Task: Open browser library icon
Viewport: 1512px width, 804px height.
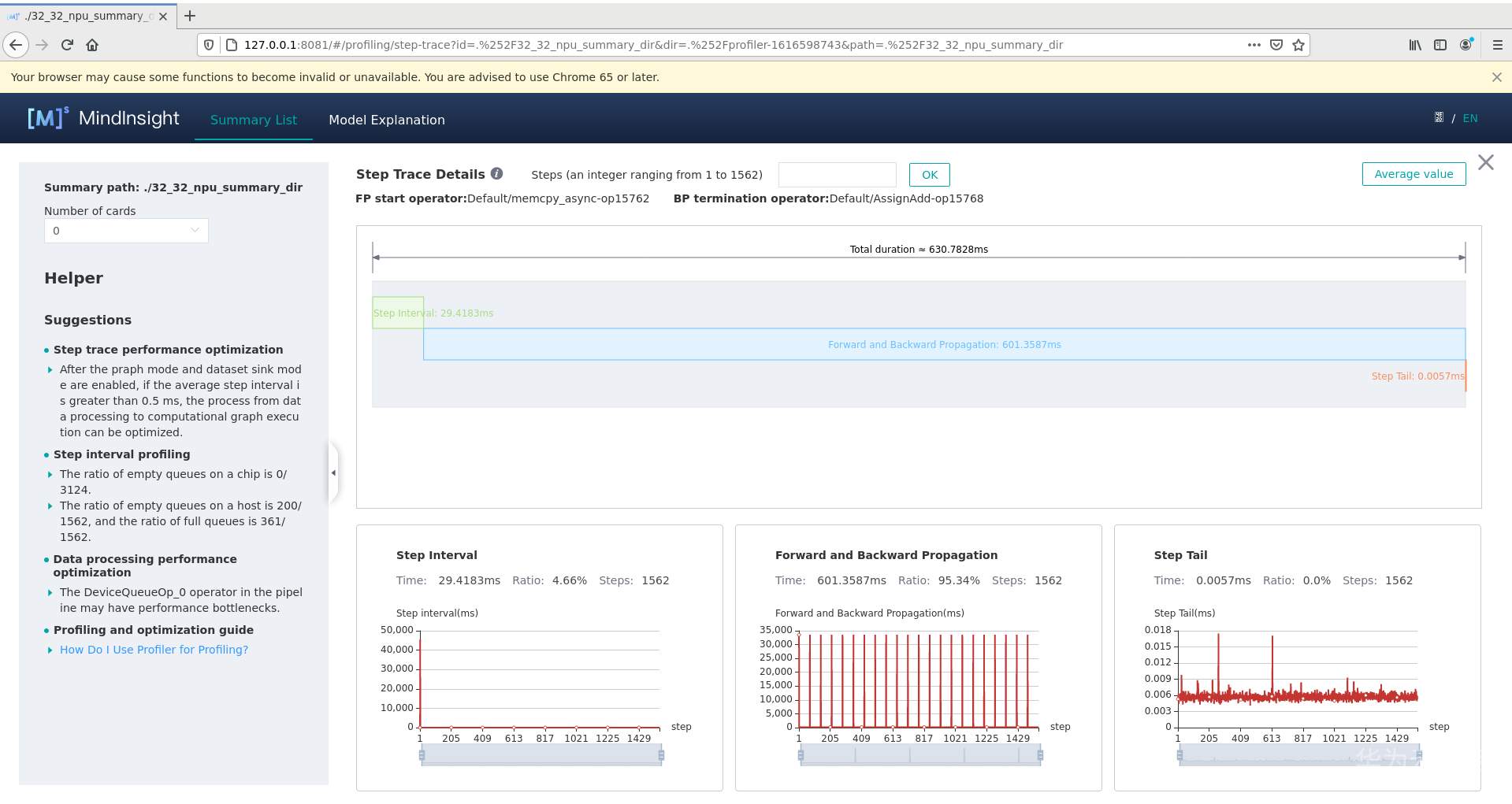Action: point(1415,45)
